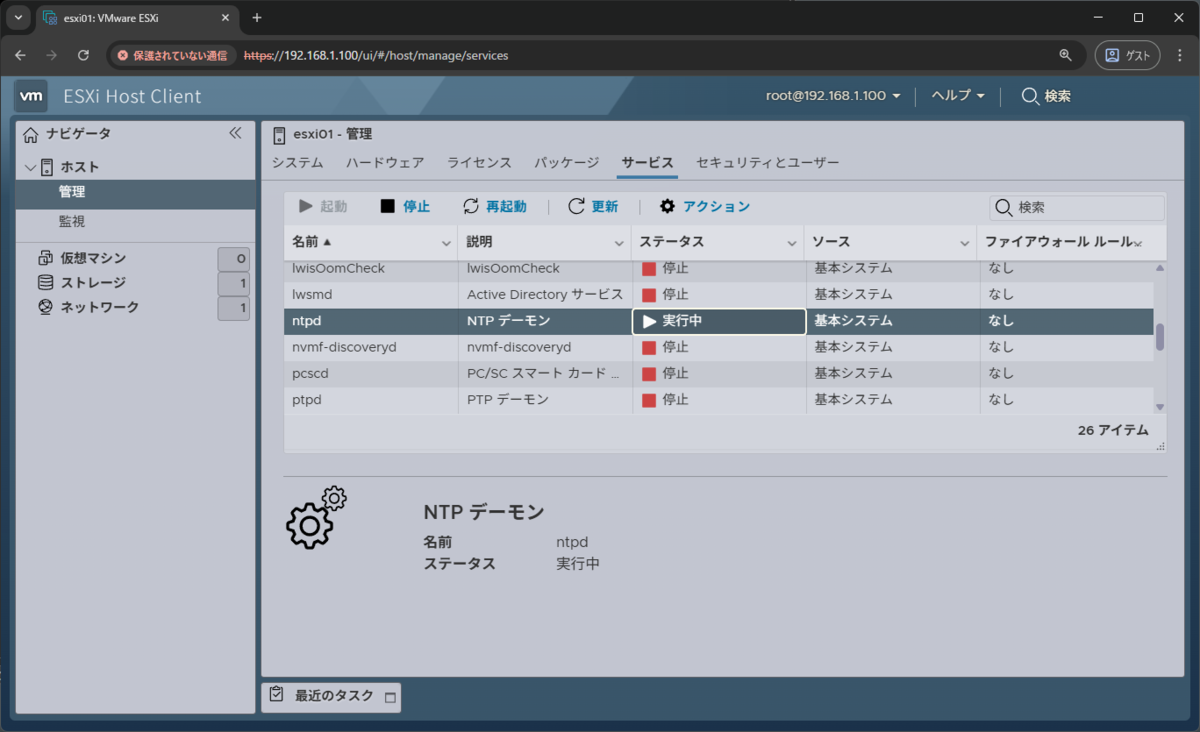
Task: Click the 名前 column header
Action: [371, 243]
